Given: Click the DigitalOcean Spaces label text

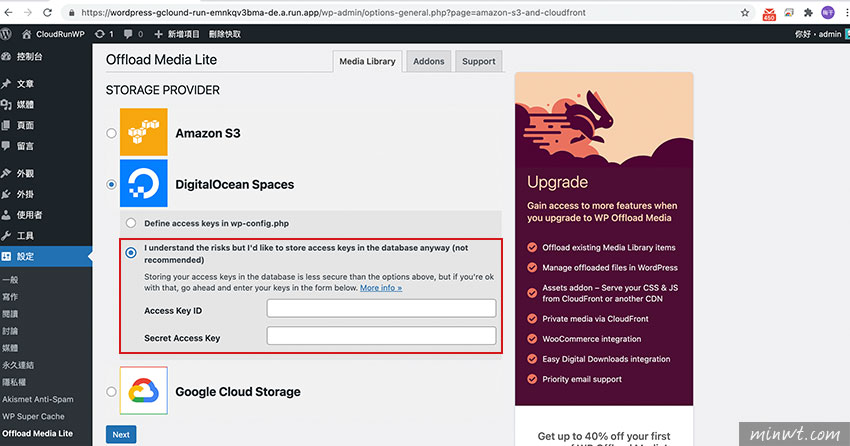Looking at the screenshot, I should (234, 184).
